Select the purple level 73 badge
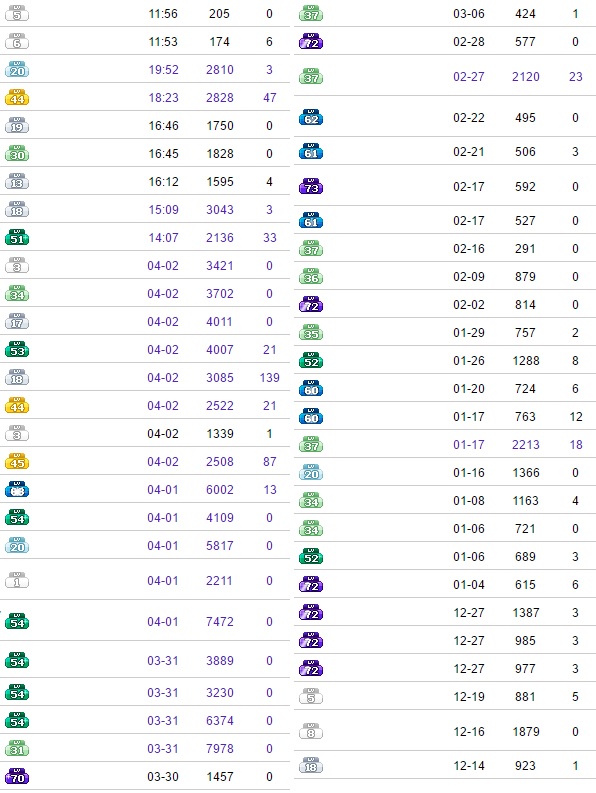 tap(311, 187)
